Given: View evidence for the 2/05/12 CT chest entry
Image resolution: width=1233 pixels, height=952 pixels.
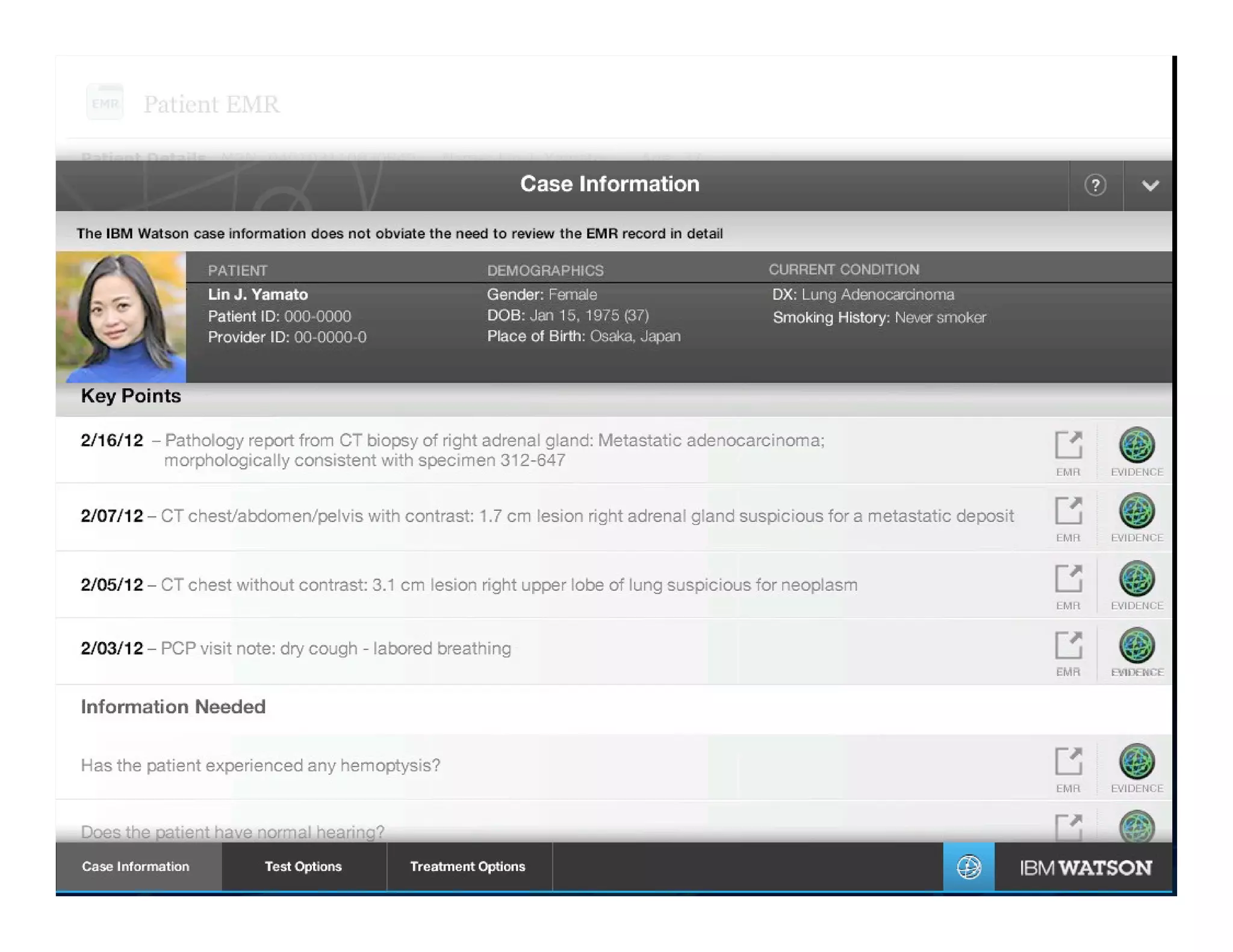Looking at the screenshot, I should 1136,586.
